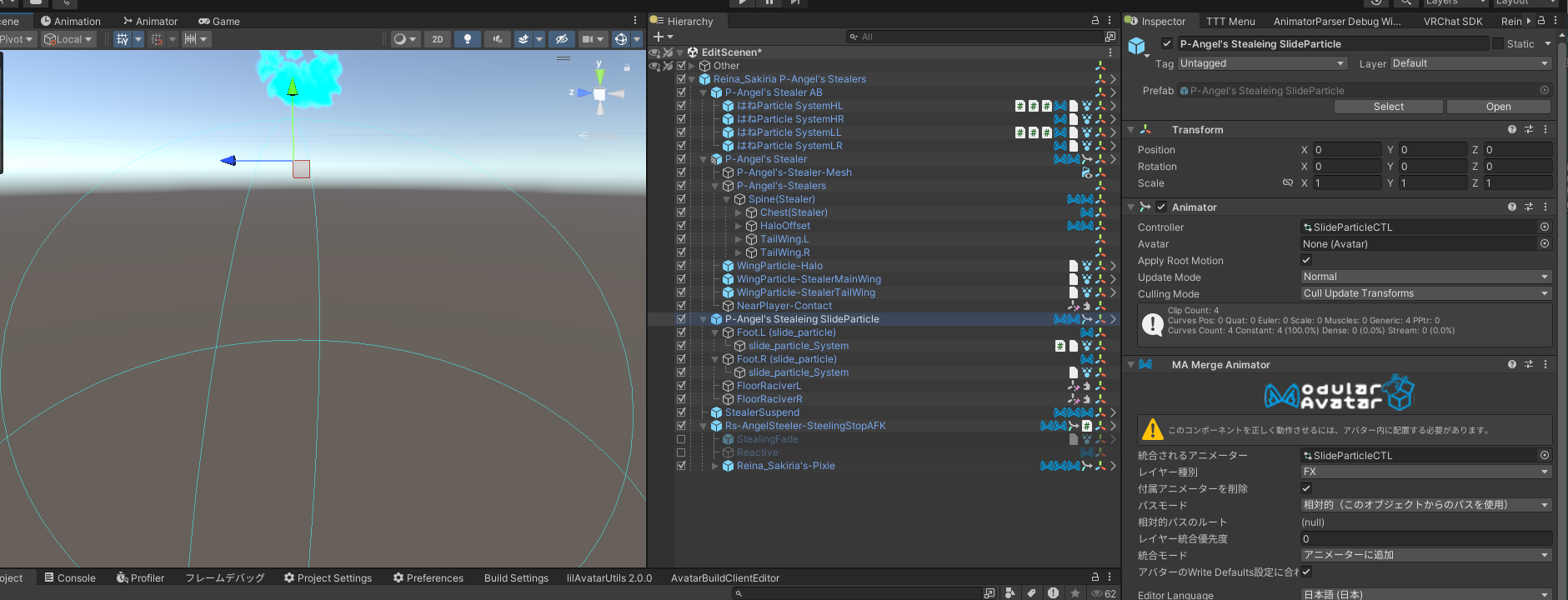
Task: Open the Transform component help icon
Action: coord(1512,129)
